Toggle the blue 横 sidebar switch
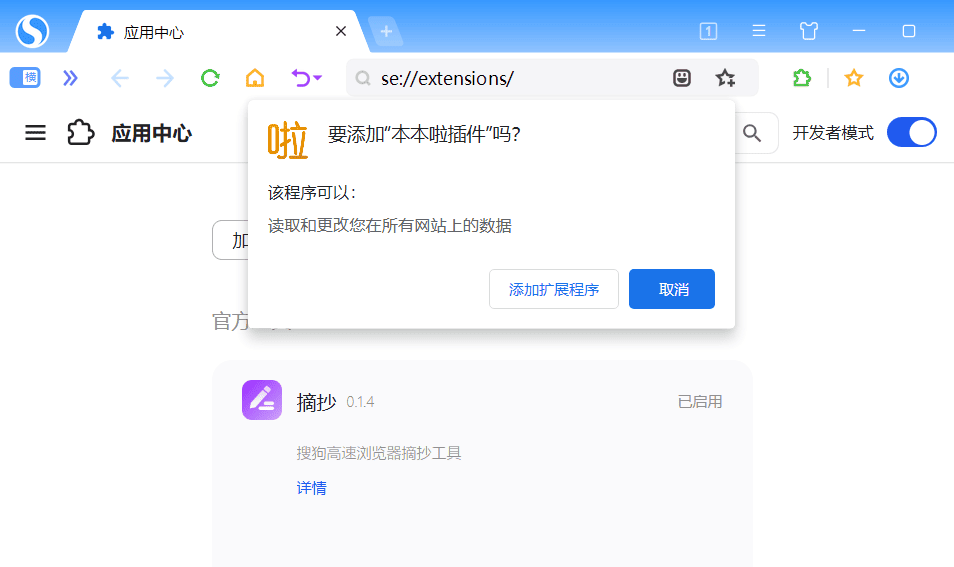The image size is (954, 567). 24,78
